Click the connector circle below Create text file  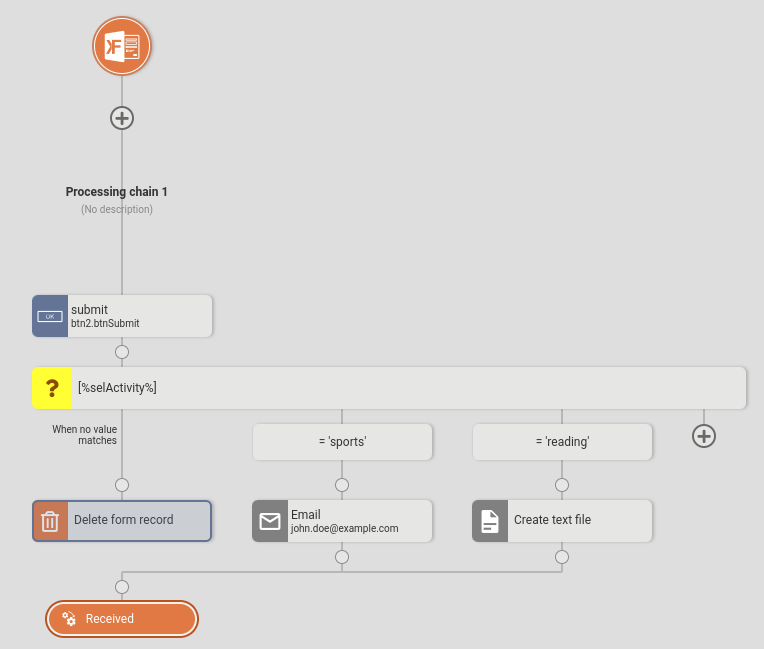coord(562,557)
